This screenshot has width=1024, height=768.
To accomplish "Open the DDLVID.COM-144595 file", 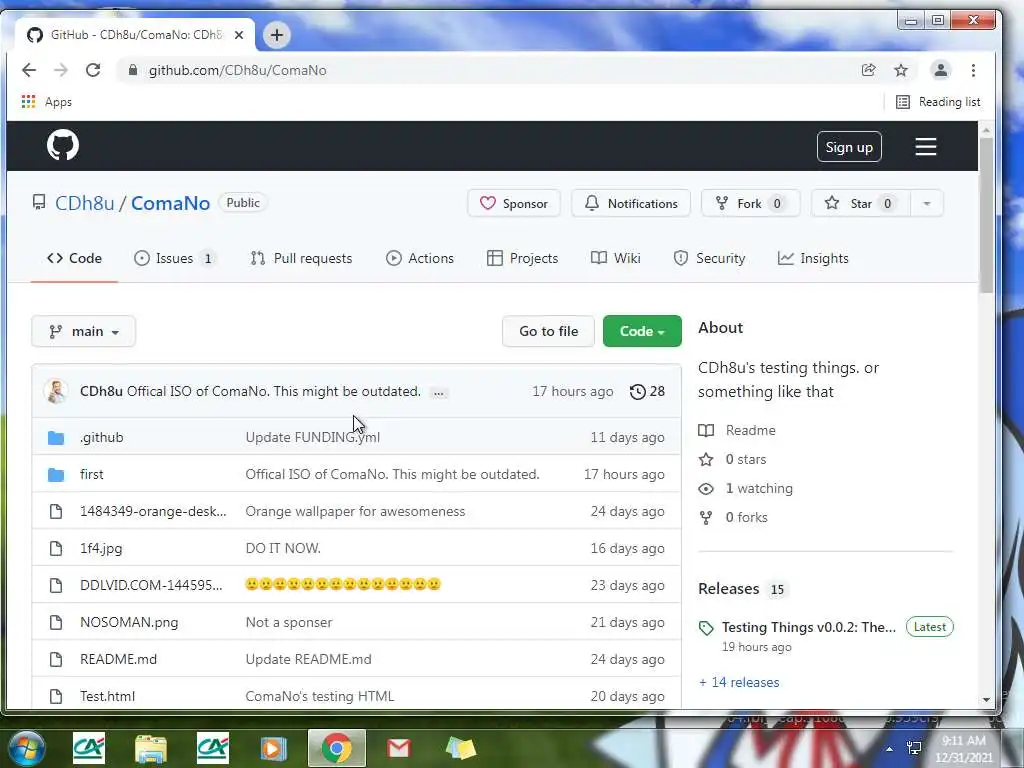I will pos(151,585).
